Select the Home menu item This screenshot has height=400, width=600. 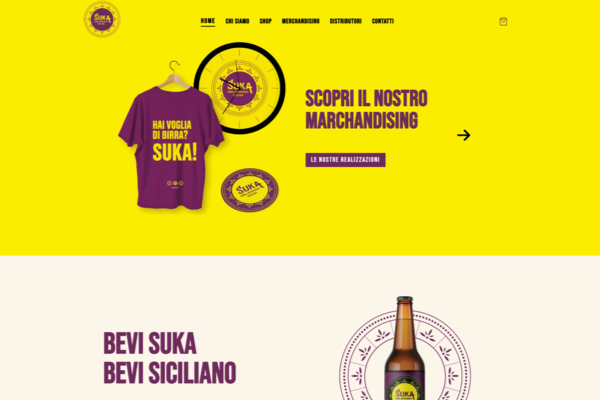pos(208,21)
